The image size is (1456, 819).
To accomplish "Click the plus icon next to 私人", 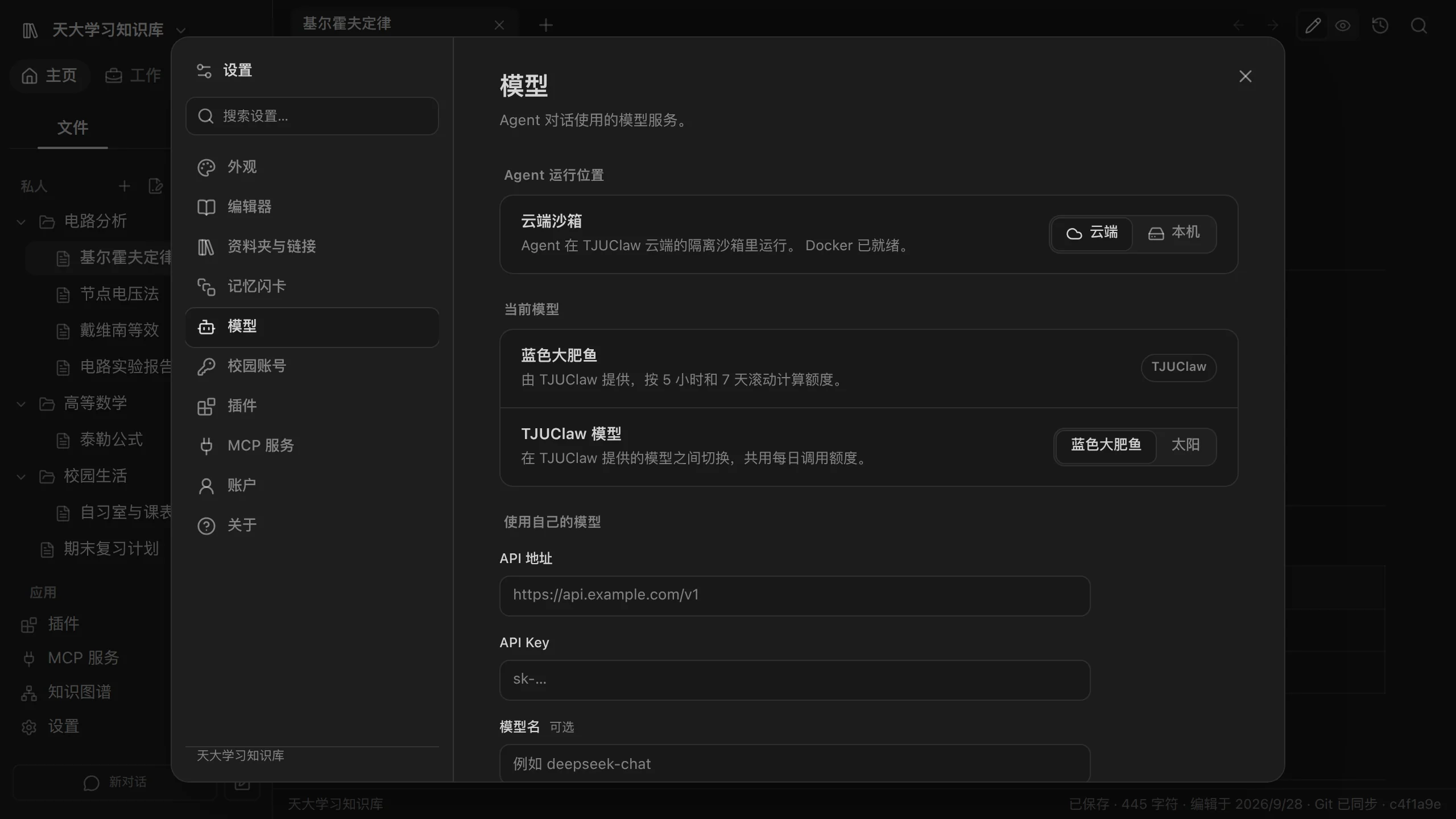I will coord(124,186).
